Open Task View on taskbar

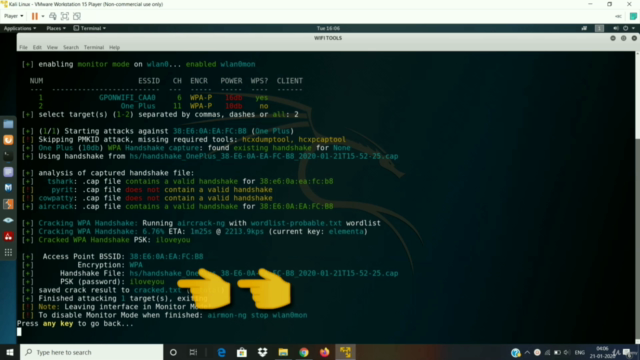click(x=193, y=352)
